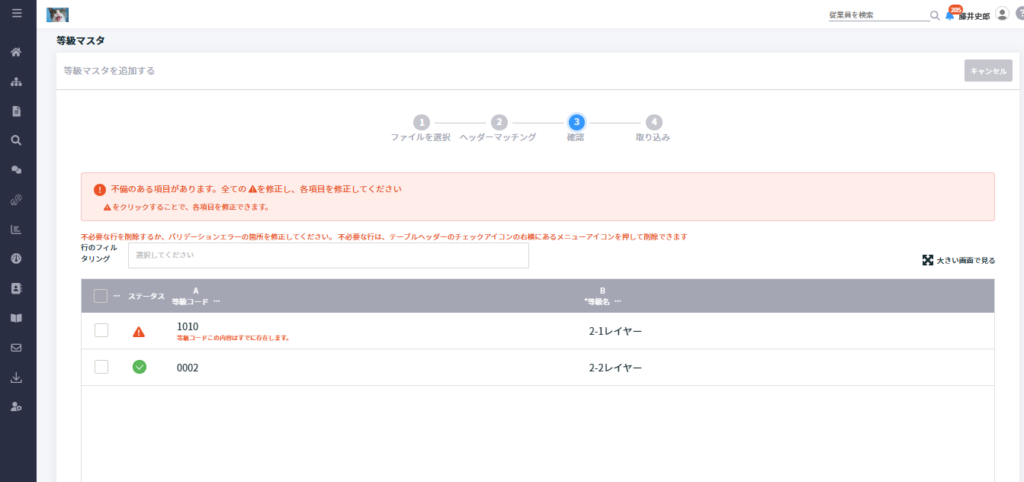Image resolution: width=1024 pixels, height=482 pixels.
Task: Click the 2-2レイヤー cell
Action: coord(615,368)
